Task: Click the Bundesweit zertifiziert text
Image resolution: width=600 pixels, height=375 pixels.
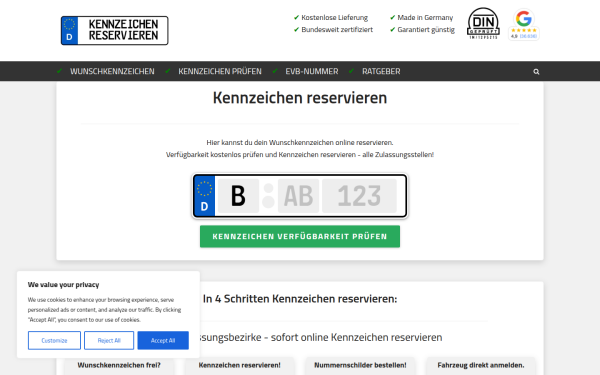Action: pos(337,30)
